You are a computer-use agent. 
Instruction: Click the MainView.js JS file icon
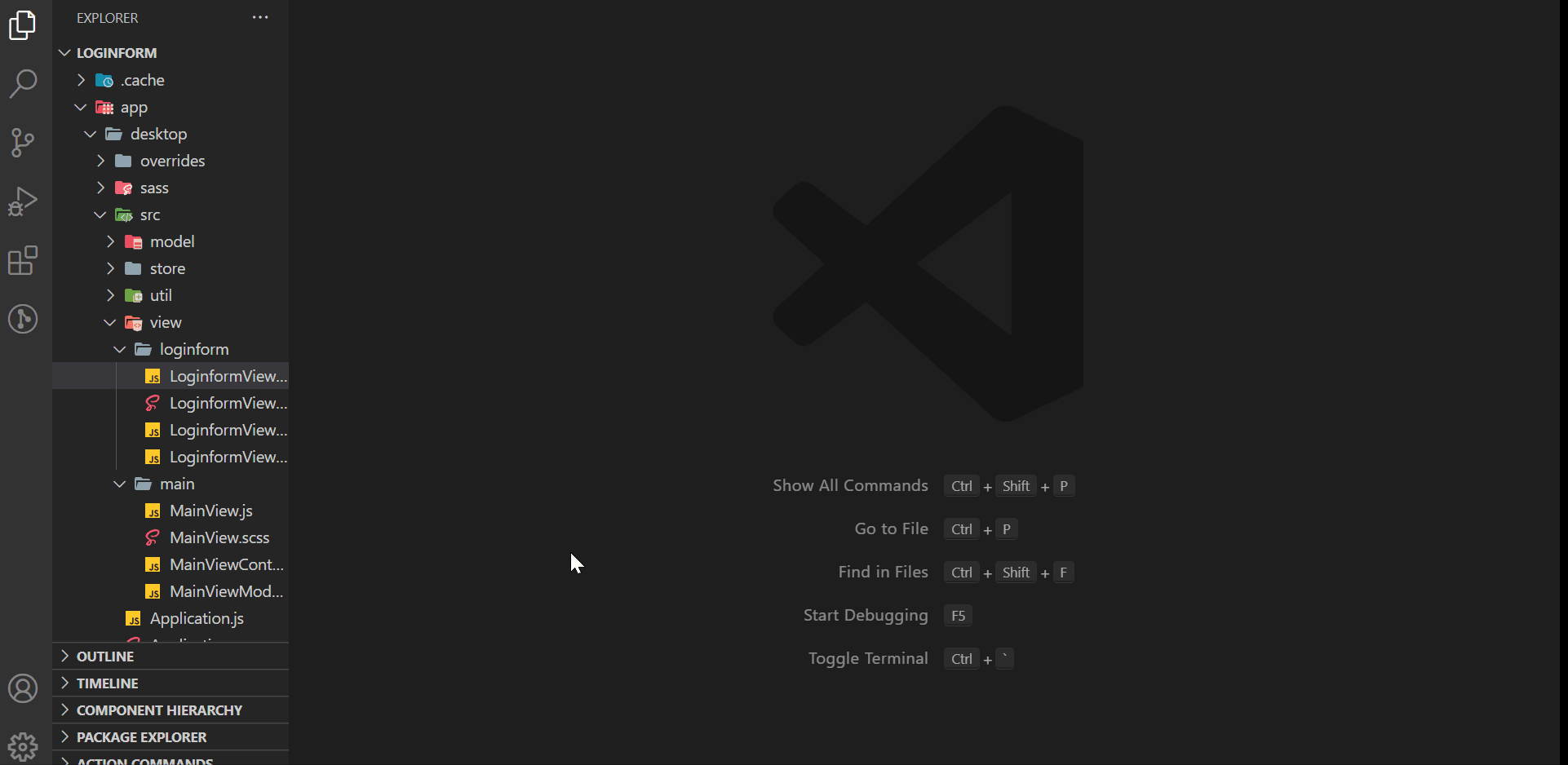coord(153,511)
